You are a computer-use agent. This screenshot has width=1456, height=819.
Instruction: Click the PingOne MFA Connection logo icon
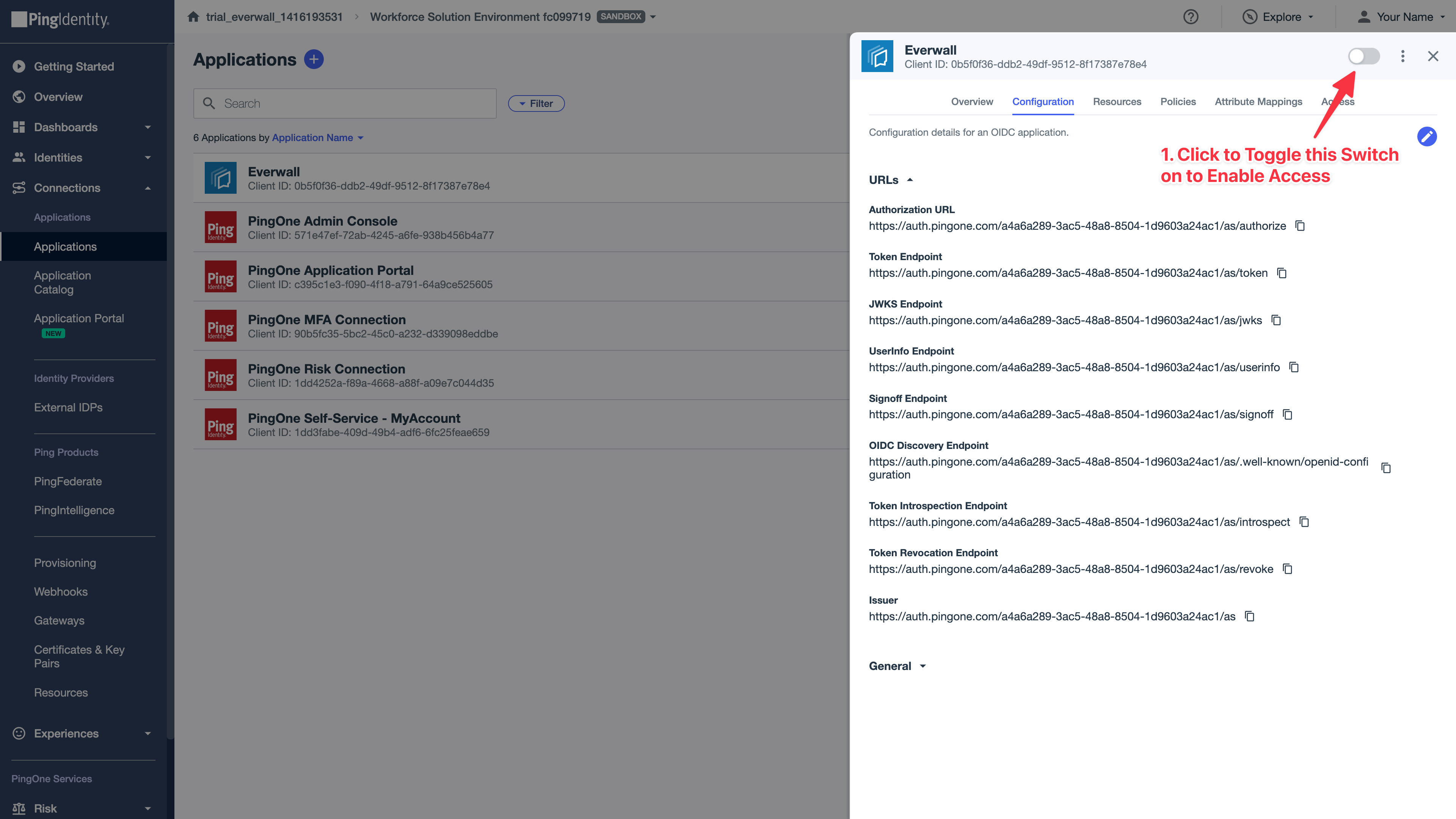coord(220,326)
